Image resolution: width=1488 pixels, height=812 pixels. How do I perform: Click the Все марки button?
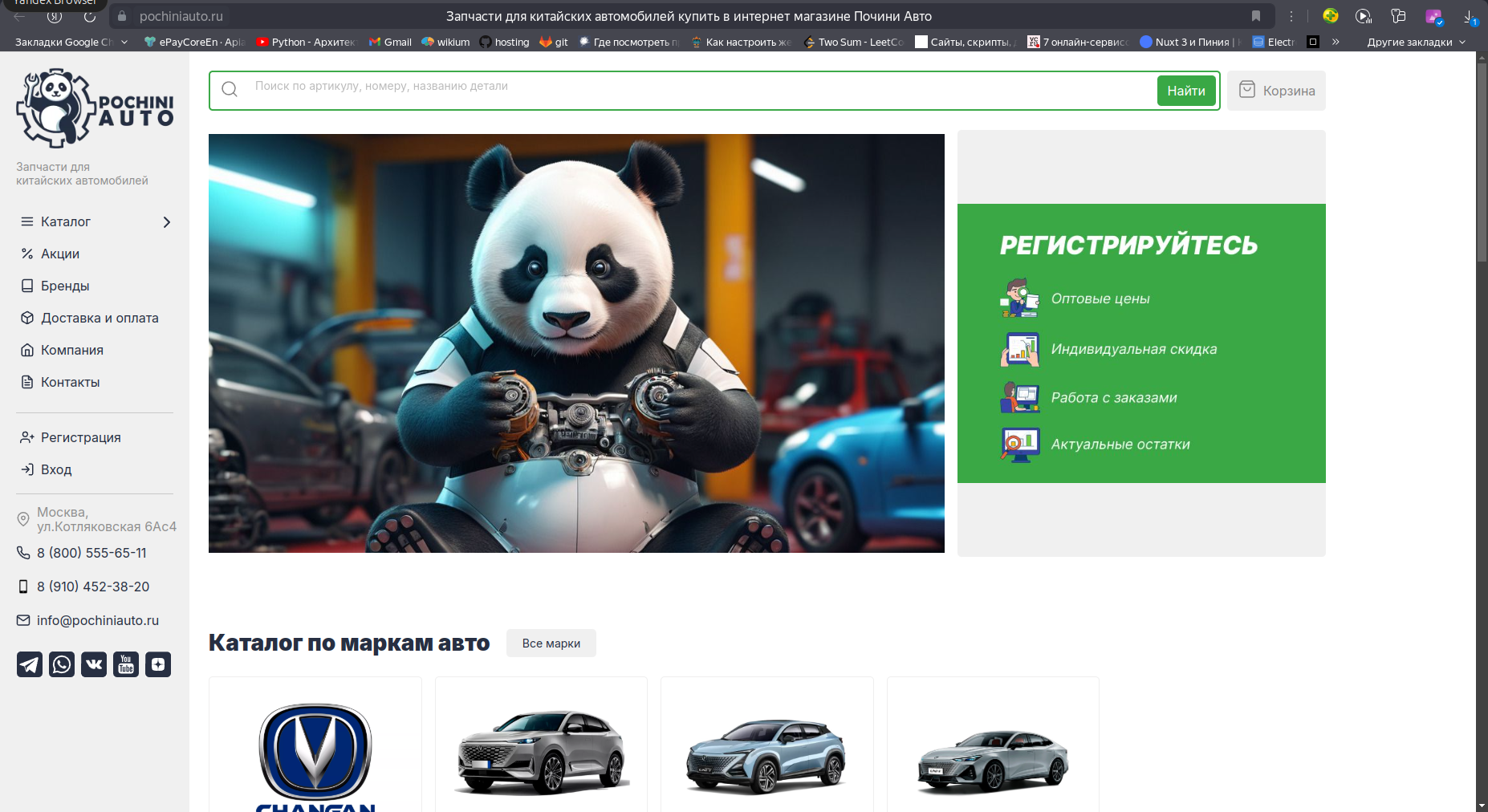[551, 644]
